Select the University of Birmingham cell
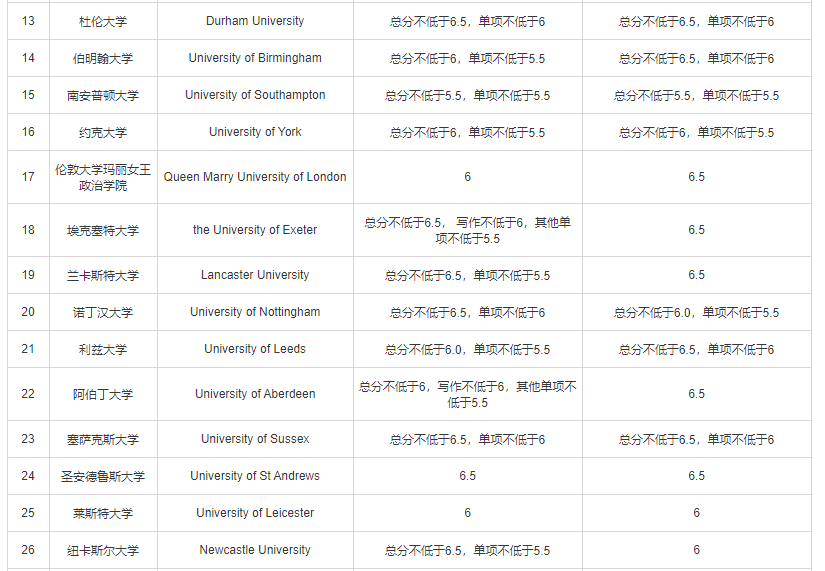This screenshot has width=825, height=571. [x=255, y=58]
